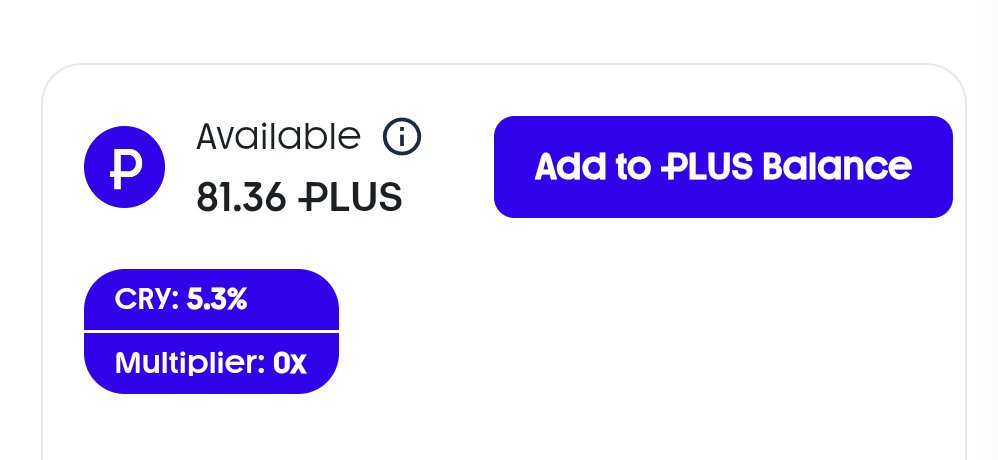Click the word Balance on the purple button
The height and width of the screenshot is (460, 998).
pyautogui.click(x=837, y=166)
